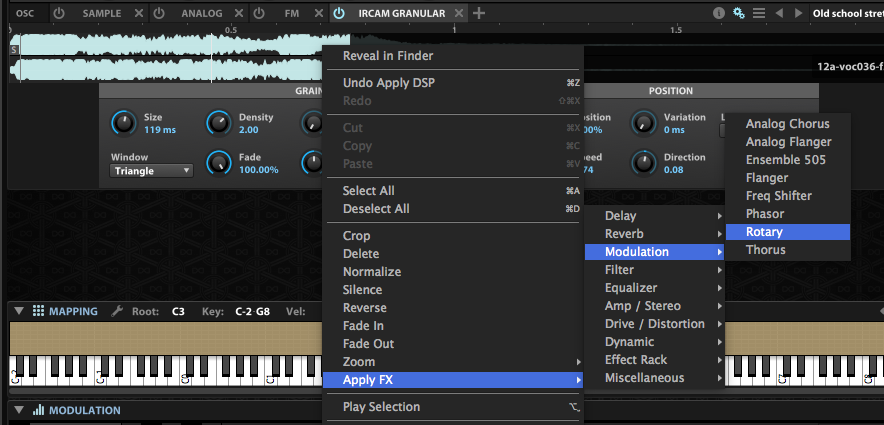This screenshot has width=884, height=425.
Task: Click the Density value 2.00
Action: point(249,130)
